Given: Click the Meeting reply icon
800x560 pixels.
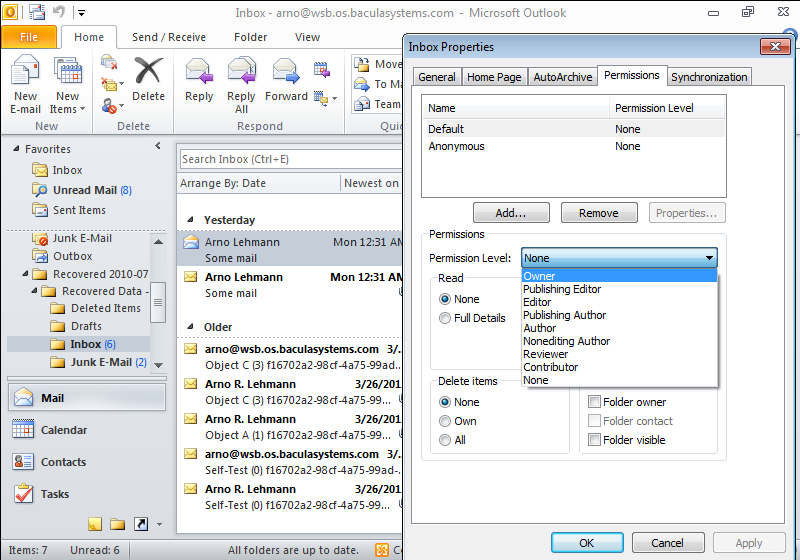Looking at the screenshot, I should click(x=321, y=69).
